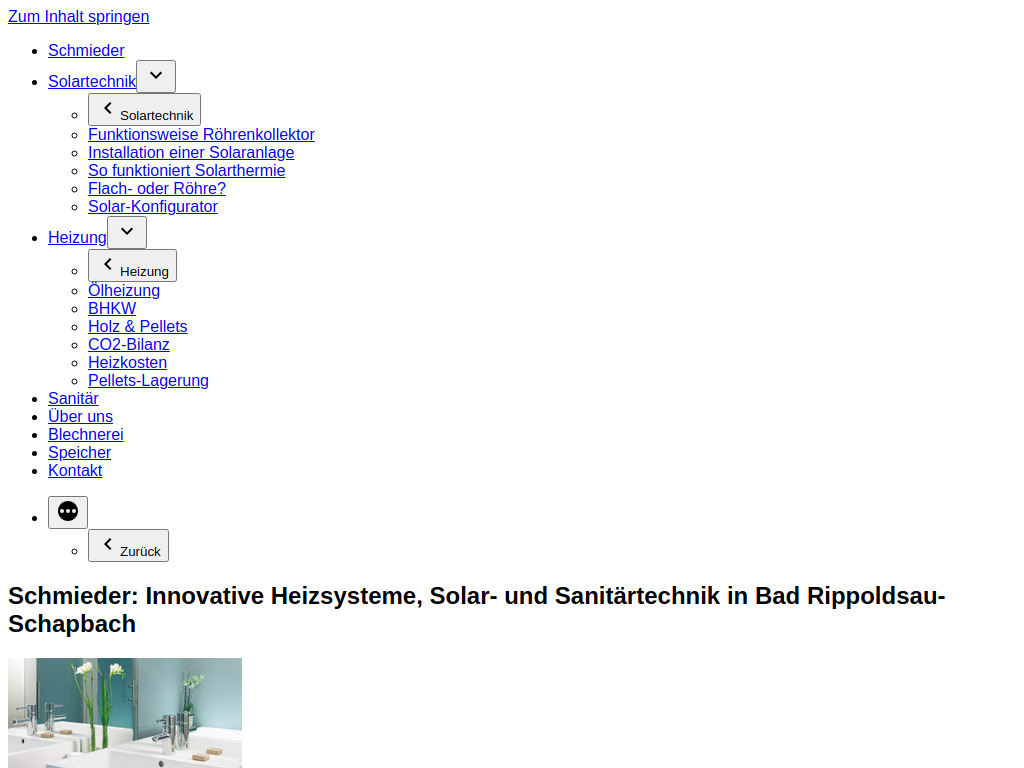Activate the Zum Inhalt springen skip link
1024x768 pixels.
point(78,16)
